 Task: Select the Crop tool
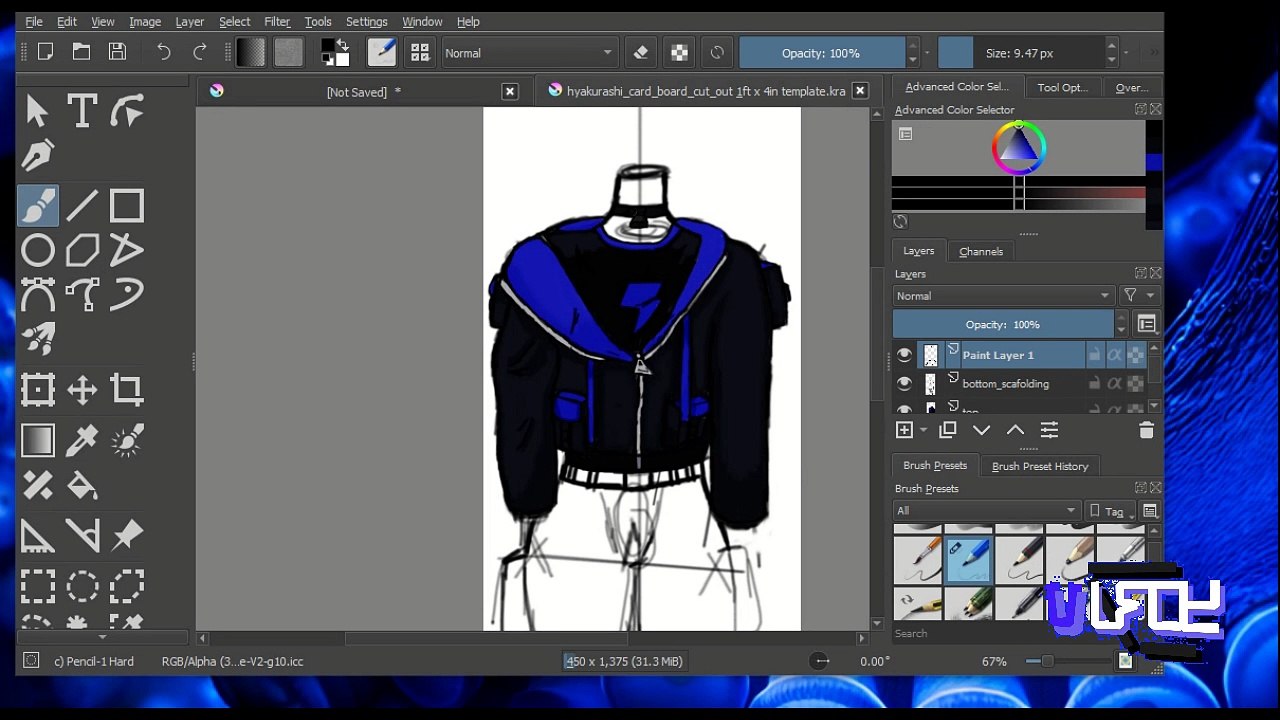[127, 389]
